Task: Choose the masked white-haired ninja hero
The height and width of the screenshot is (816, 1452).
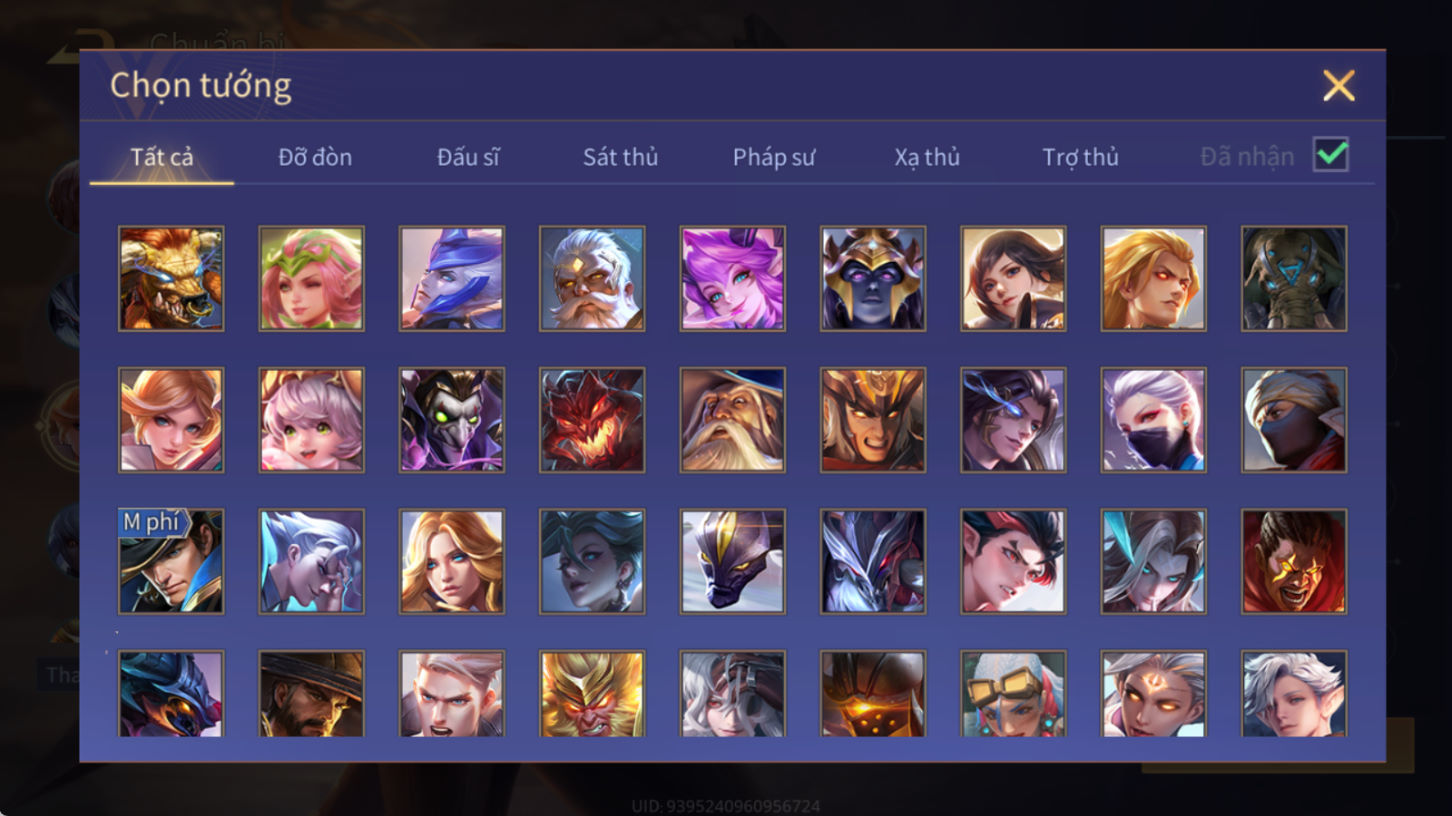Action: click(1153, 420)
